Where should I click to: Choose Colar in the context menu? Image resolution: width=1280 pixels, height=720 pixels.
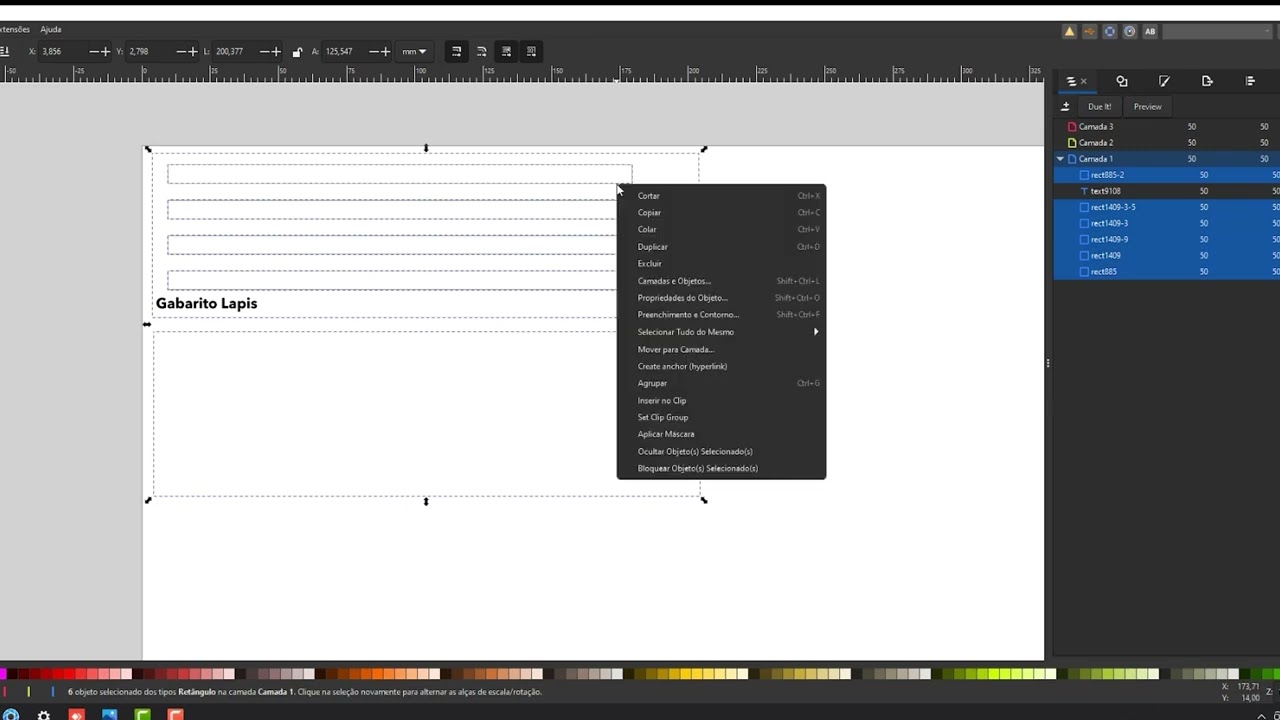[x=721, y=230]
